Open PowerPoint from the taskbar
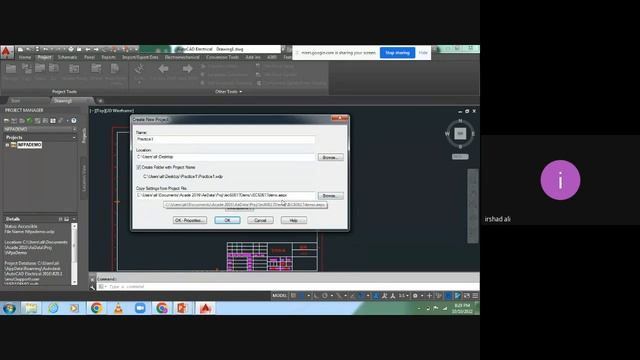The width and height of the screenshot is (640, 360). pyautogui.click(x=182, y=308)
